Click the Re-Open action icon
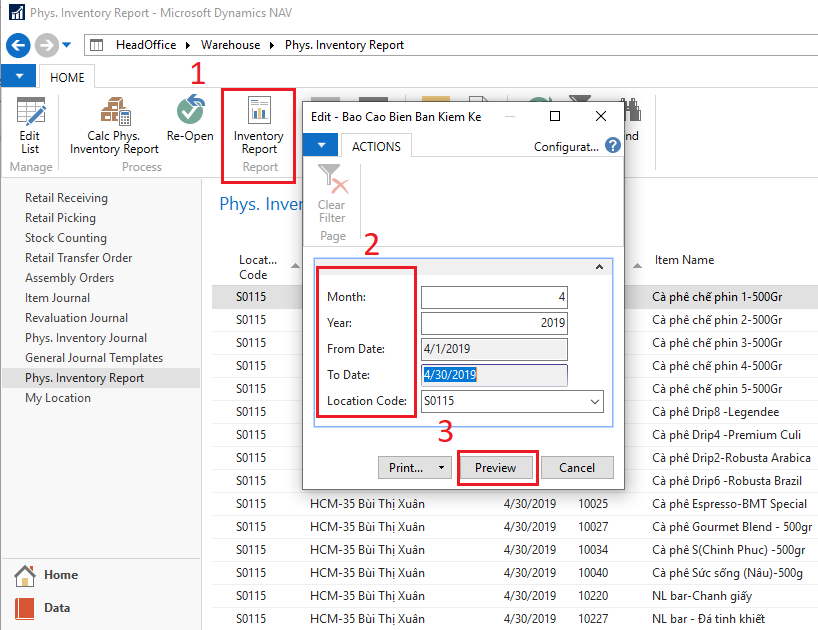818x630 pixels. click(190, 109)
